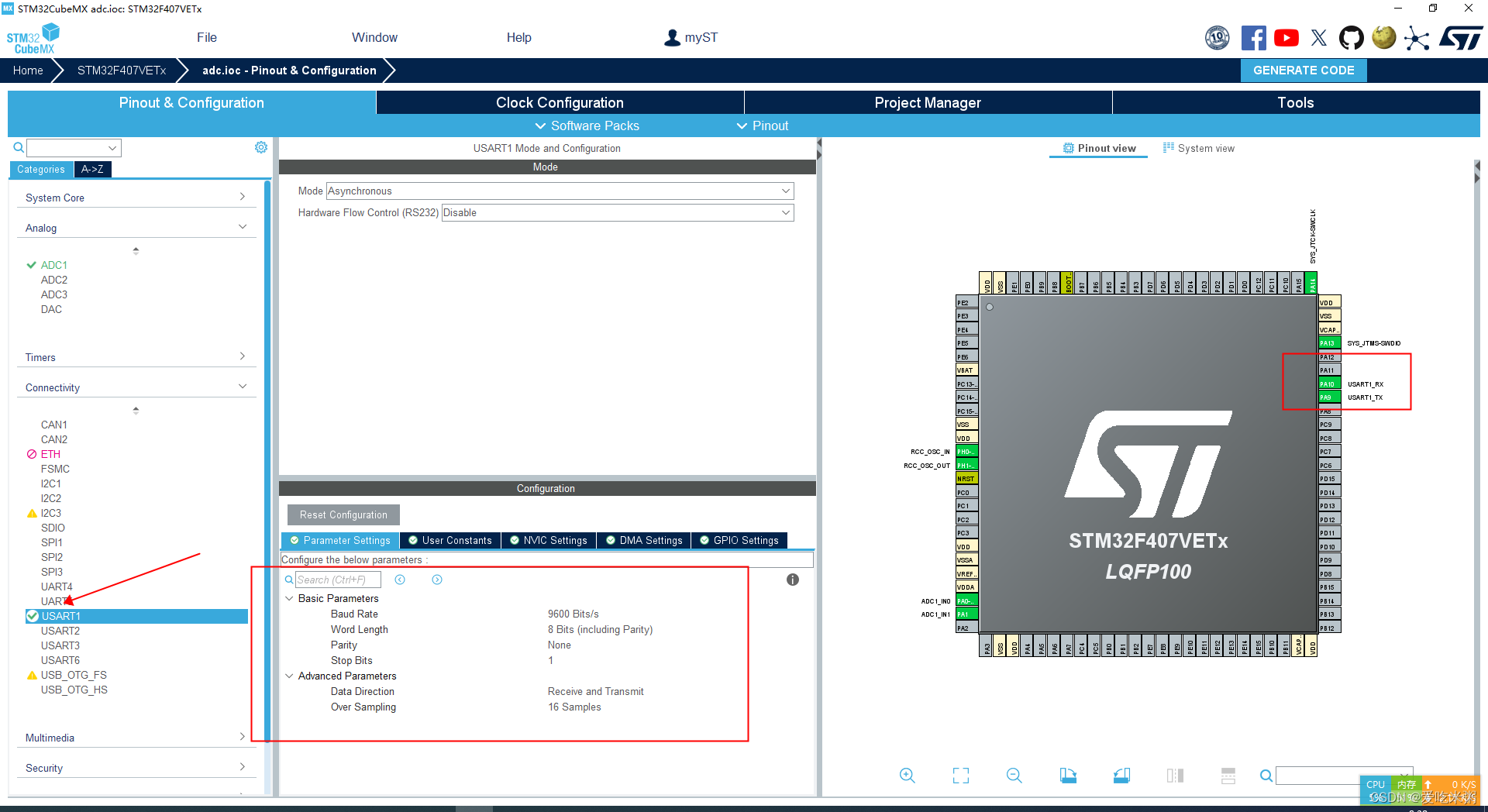Collapse the Basic Parameters group
1488x812 pixels.
pyautogui.click(x=289, y=598)
